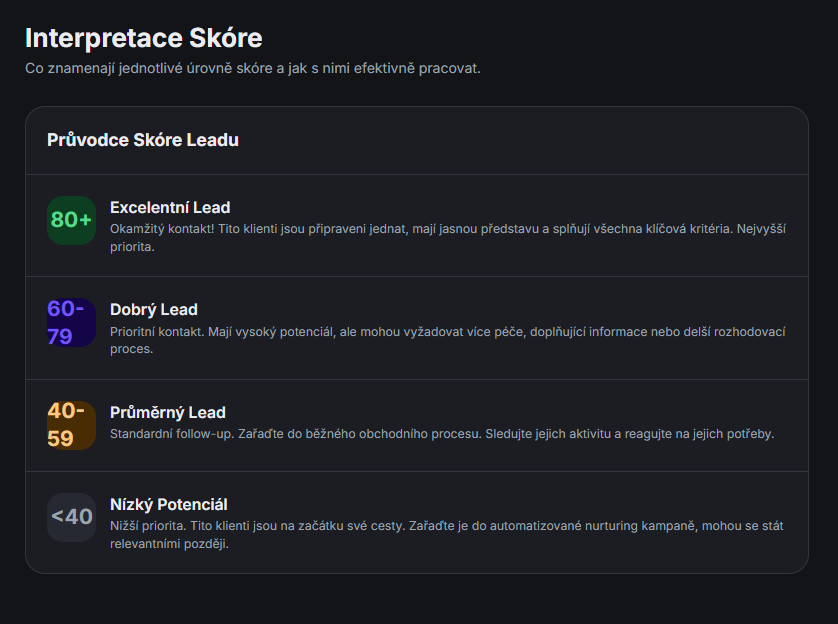Click the subtitle text under Interpretace Skóre

[x=254, y=70]
